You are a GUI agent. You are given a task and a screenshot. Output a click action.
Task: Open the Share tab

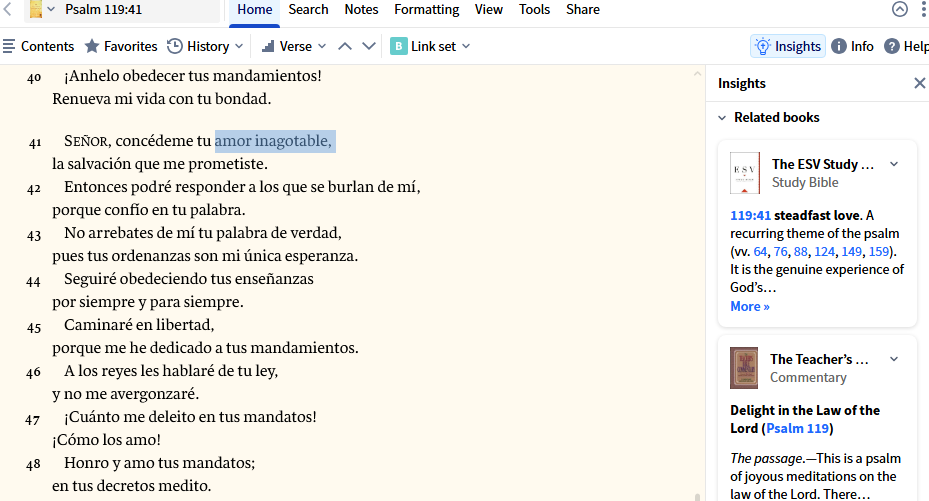coord(583,9)
